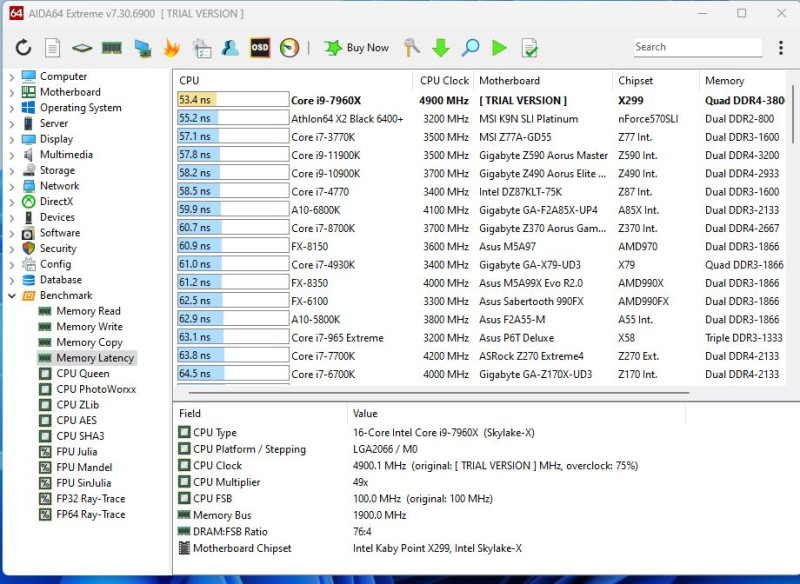Image resolution: width=800 pixels, height=584 pixels.
Task: Click the Value column header
Action: tap(516, 414)
